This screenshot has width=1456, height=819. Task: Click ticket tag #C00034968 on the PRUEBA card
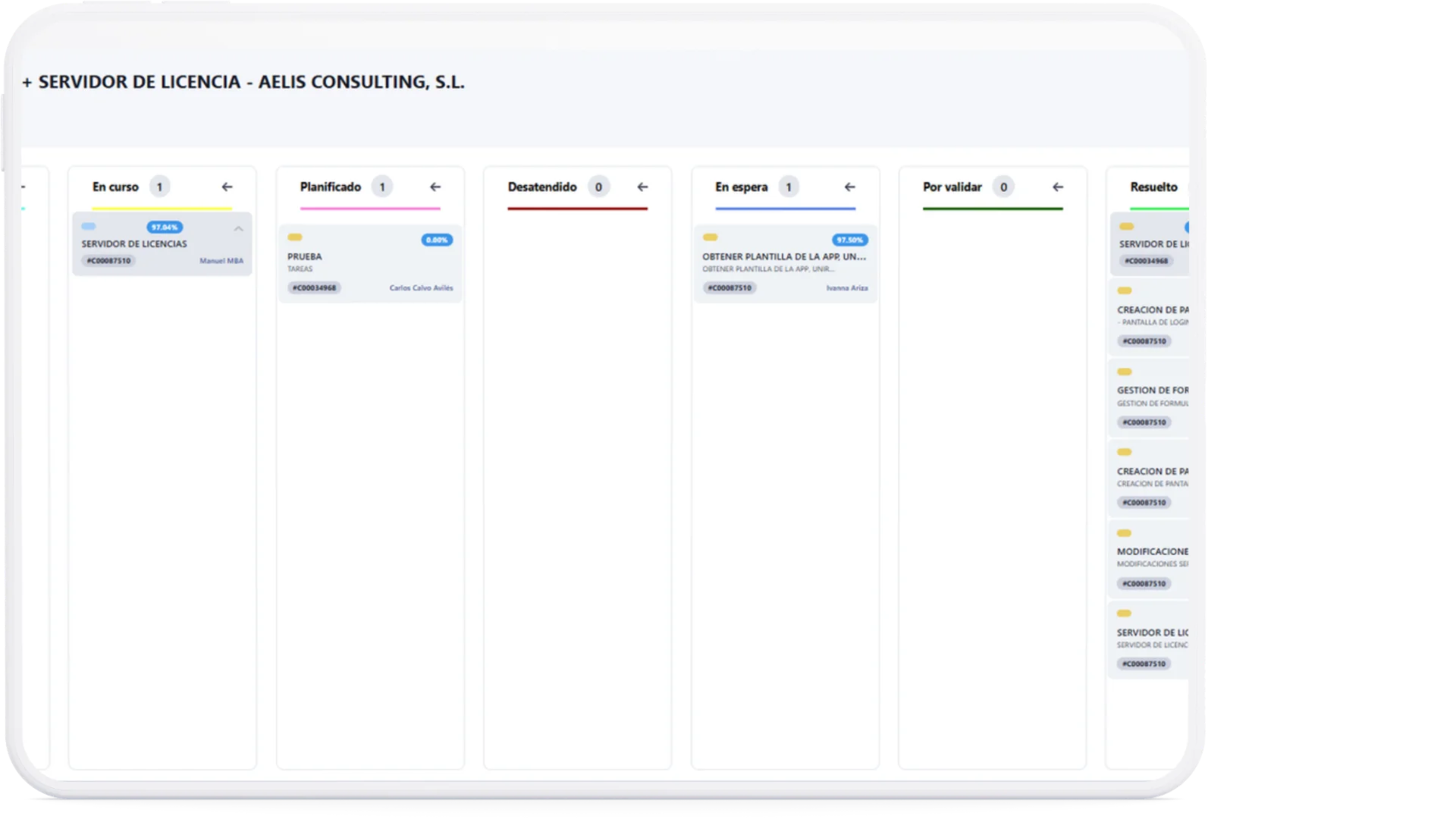click(315, 287)
